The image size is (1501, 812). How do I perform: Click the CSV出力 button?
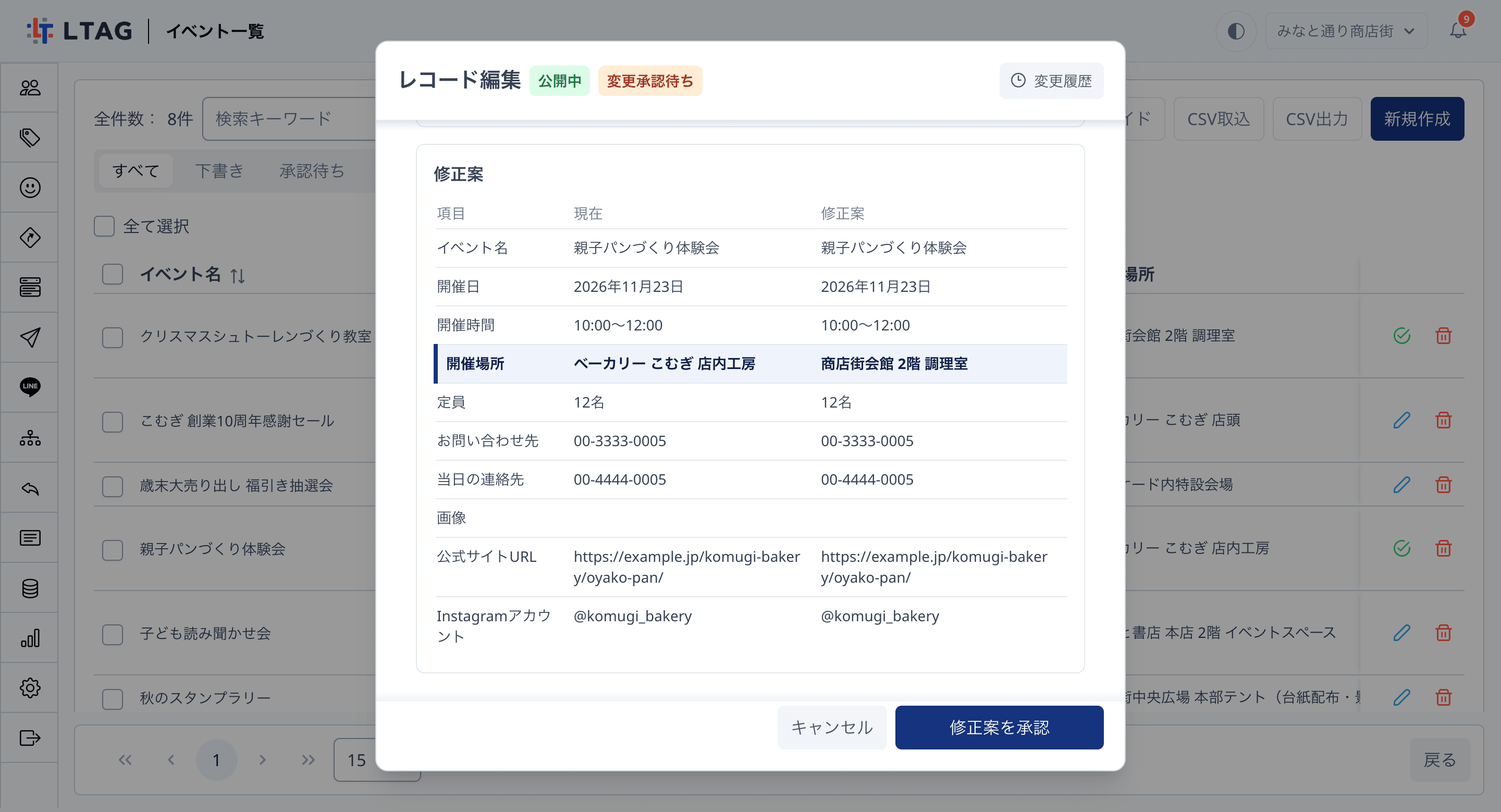pos(1317,119)
